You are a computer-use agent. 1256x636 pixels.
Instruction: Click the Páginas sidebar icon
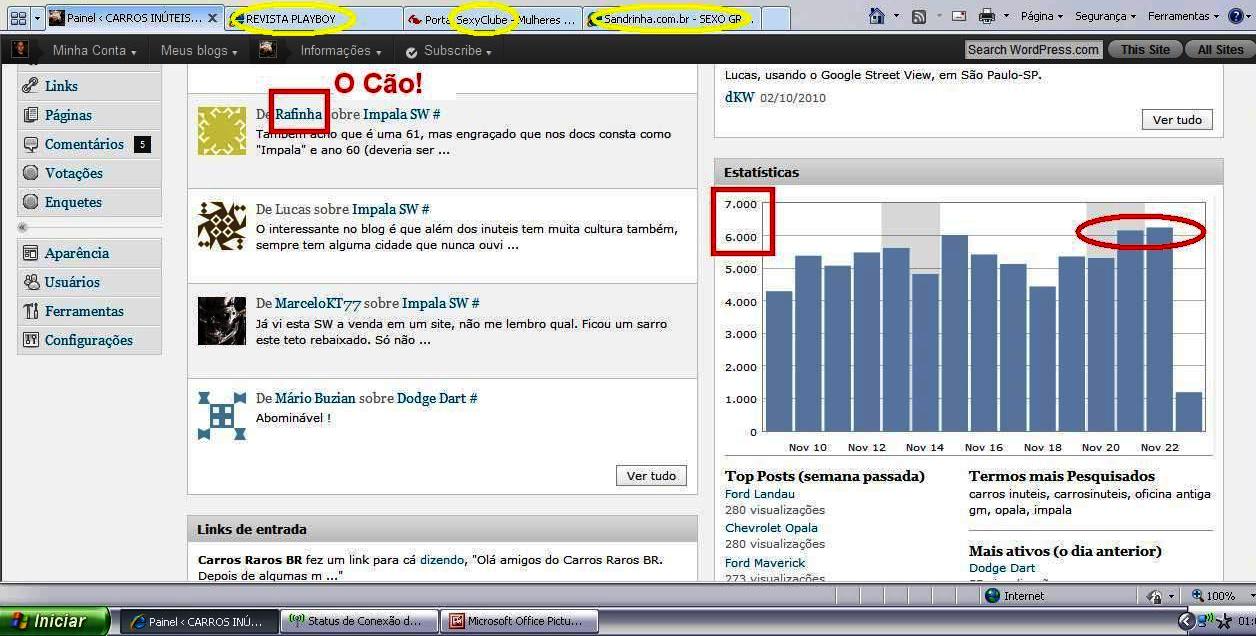pos(31,115)
